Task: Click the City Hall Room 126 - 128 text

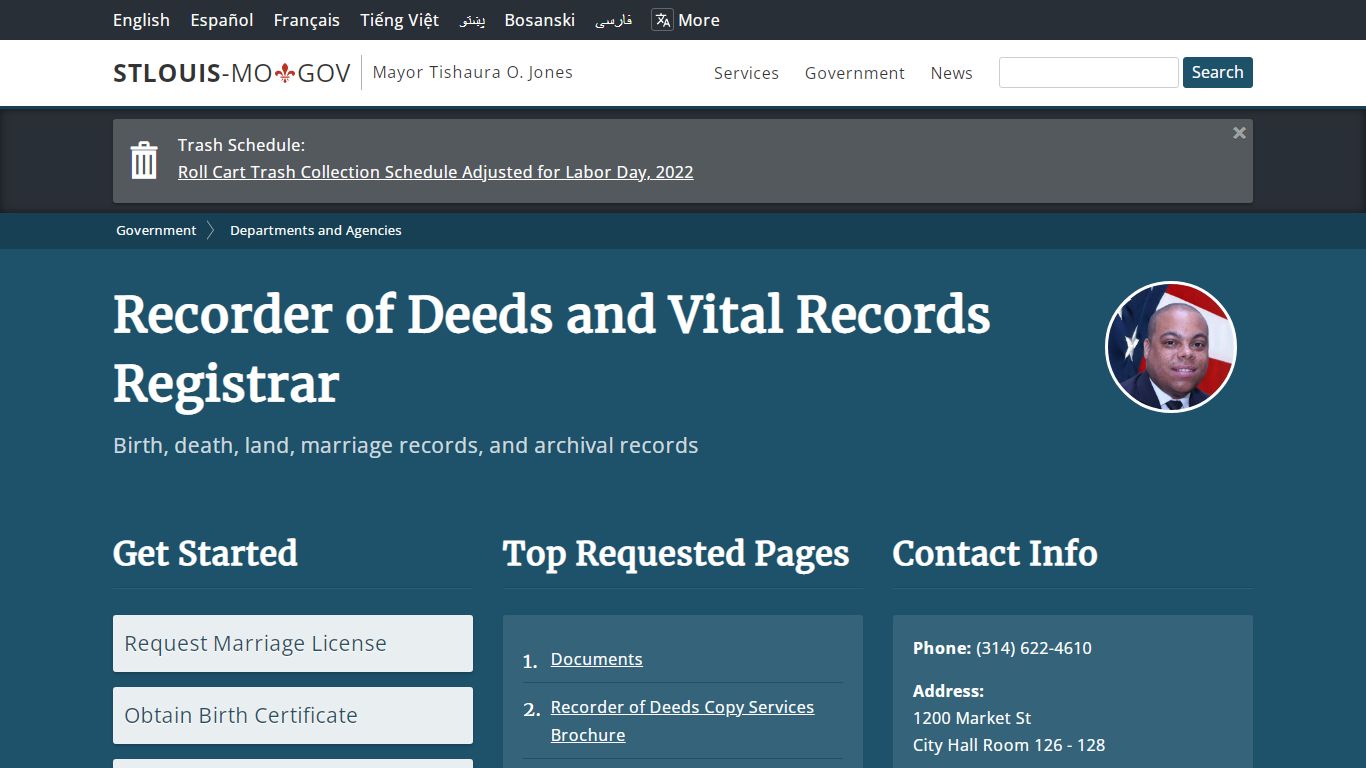Action: pyautogui.click(x=1009, y=745)
